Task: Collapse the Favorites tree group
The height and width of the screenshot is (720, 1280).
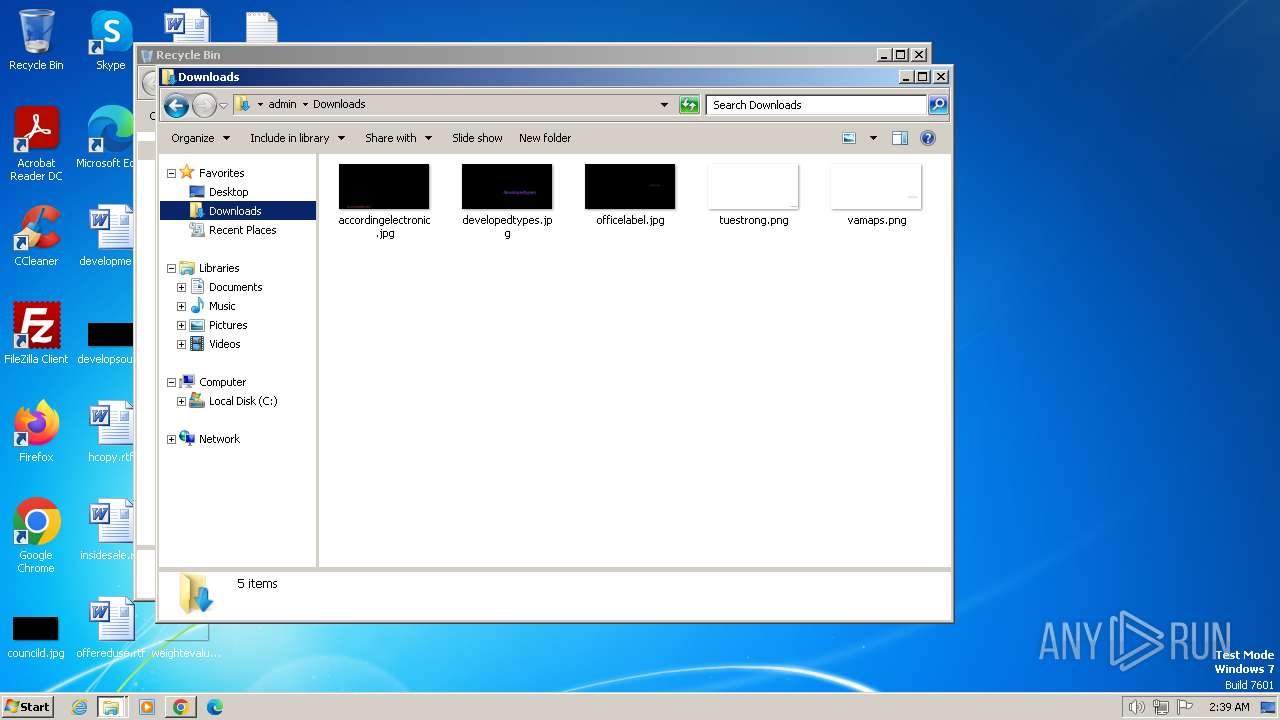Action: click(171, 173)
